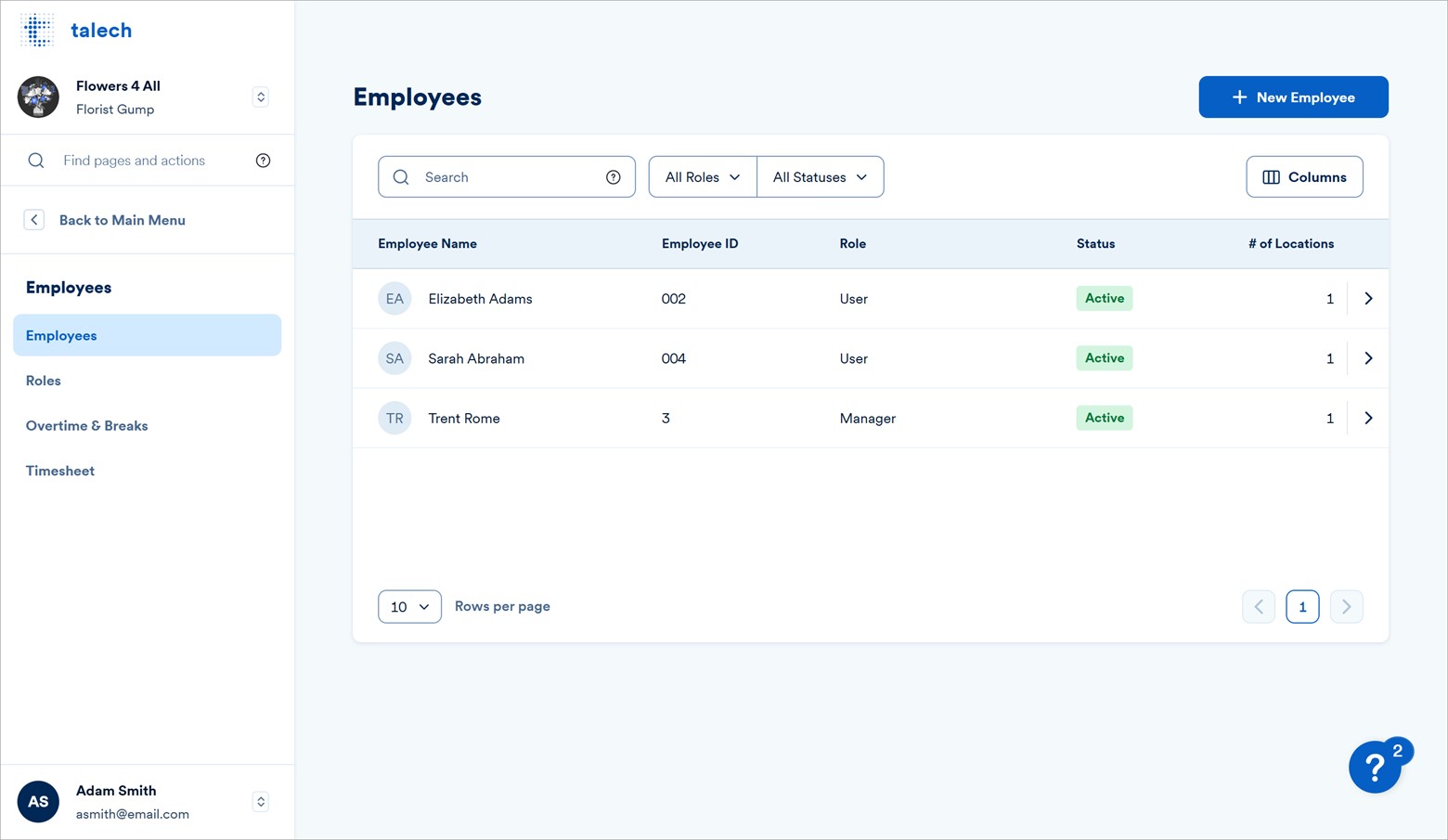Expand Trent Rome's employee details chevron
This screenshot has height=840, width=1448.
1367,418
